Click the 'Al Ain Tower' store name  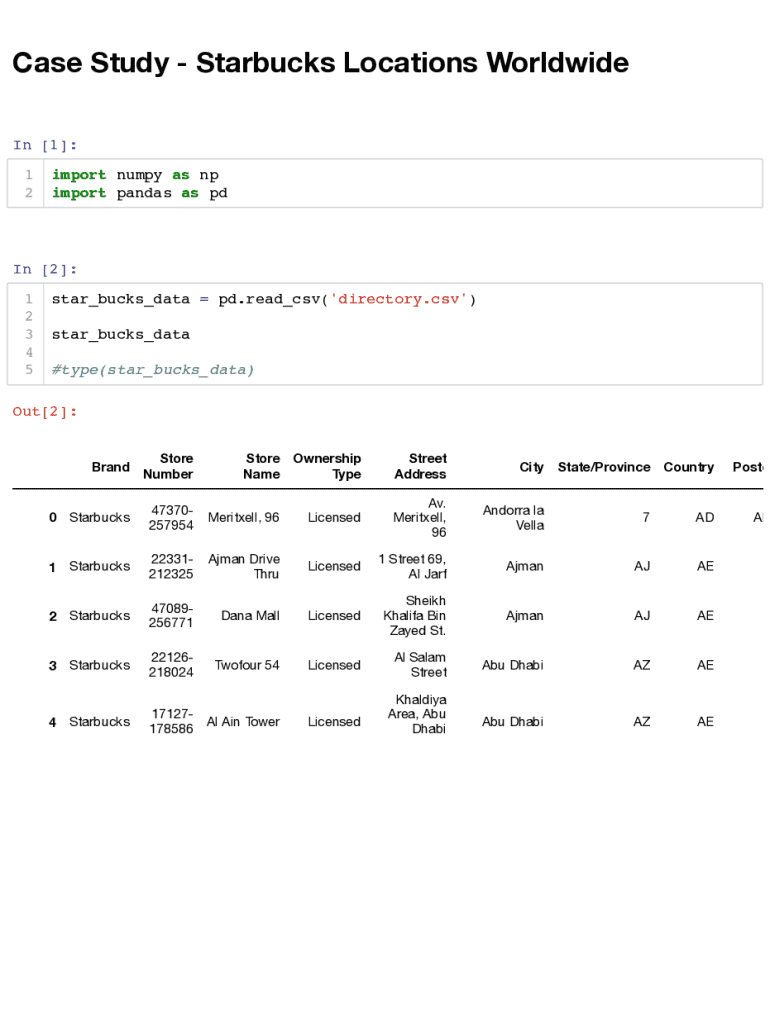[x=243, y=722]
